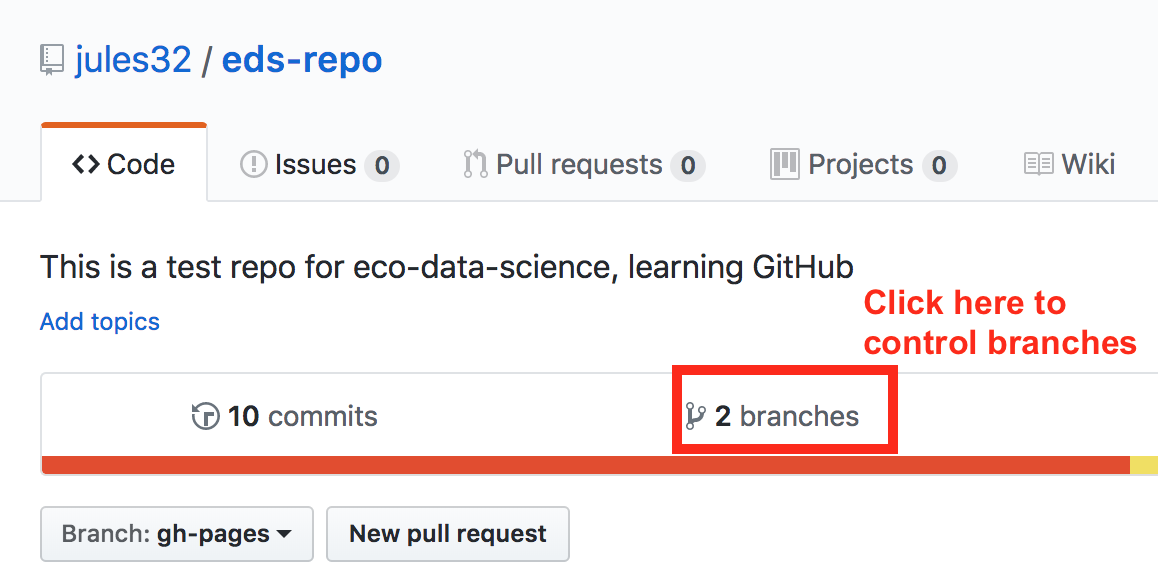Click the Add topics link
The width and height of the screenshot is (1158, 574).
[100, 322]
